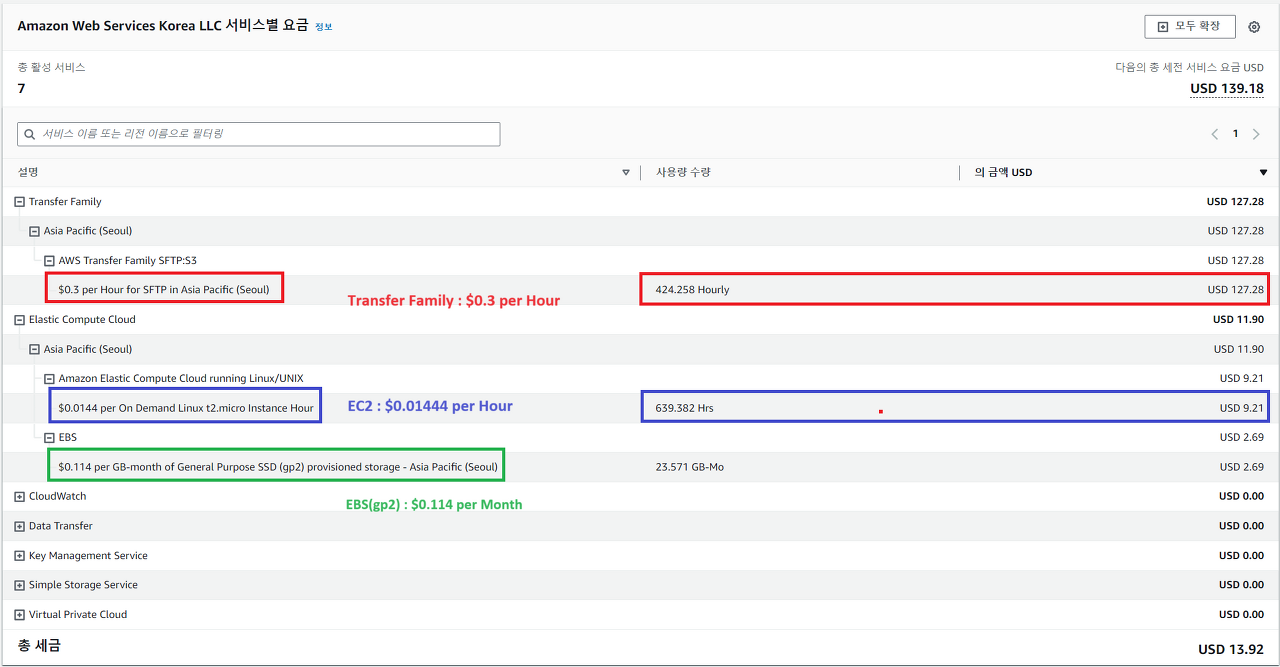1280x667 pixels.
Task: Click the active services count 7
Action: click(21, 89)
